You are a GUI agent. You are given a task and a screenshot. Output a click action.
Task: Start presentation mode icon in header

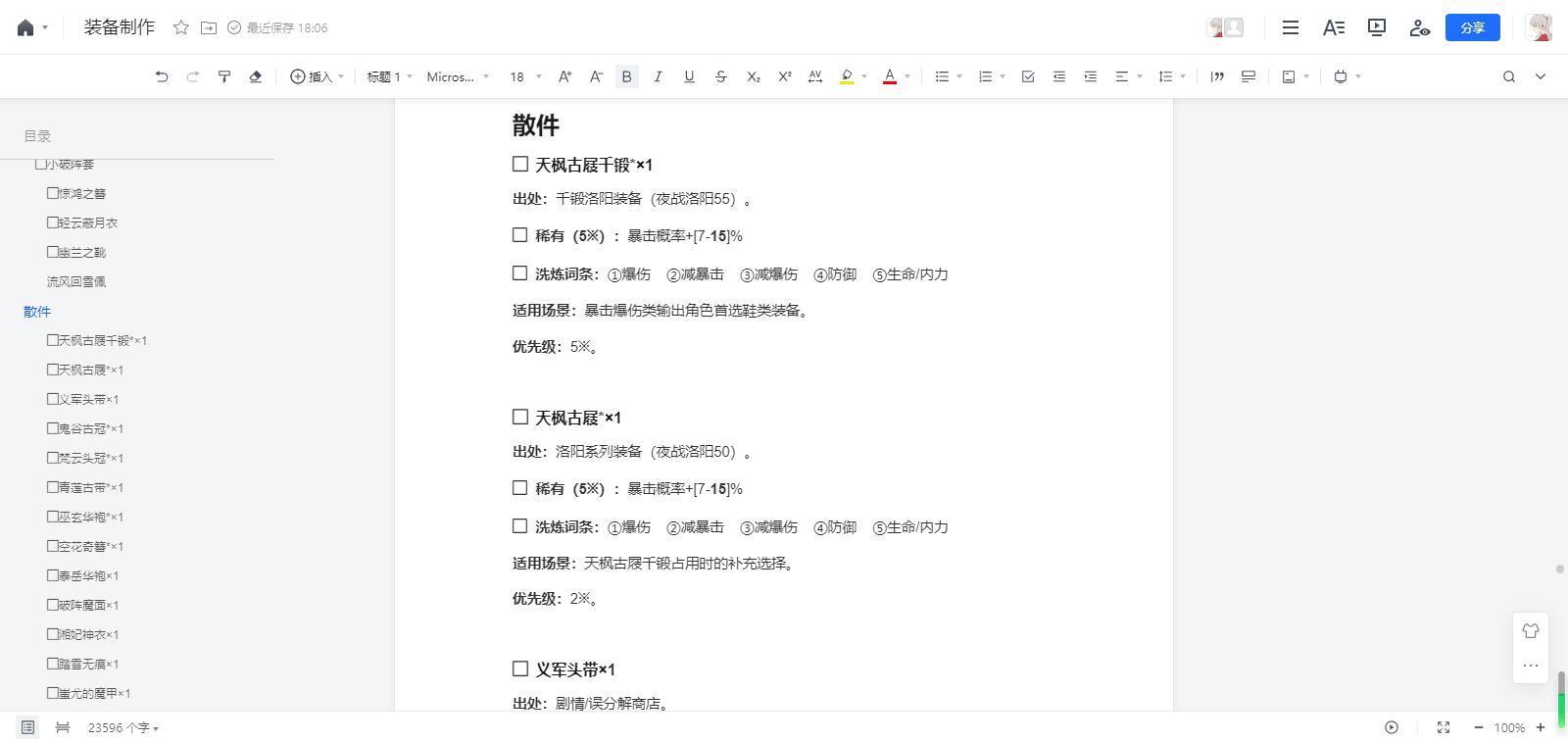coord(1377,27)
